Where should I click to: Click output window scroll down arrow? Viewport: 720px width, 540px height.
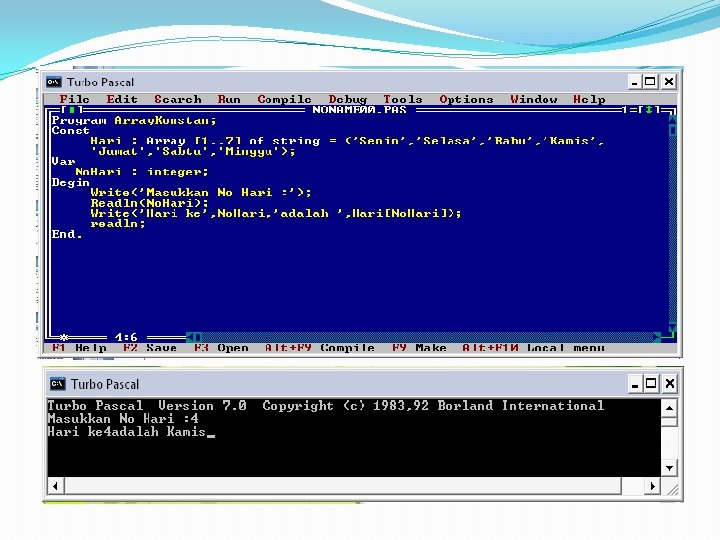669,468
